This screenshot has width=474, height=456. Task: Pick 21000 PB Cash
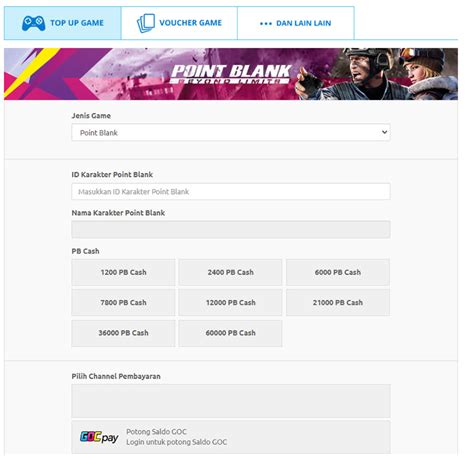tap(338, 303)
